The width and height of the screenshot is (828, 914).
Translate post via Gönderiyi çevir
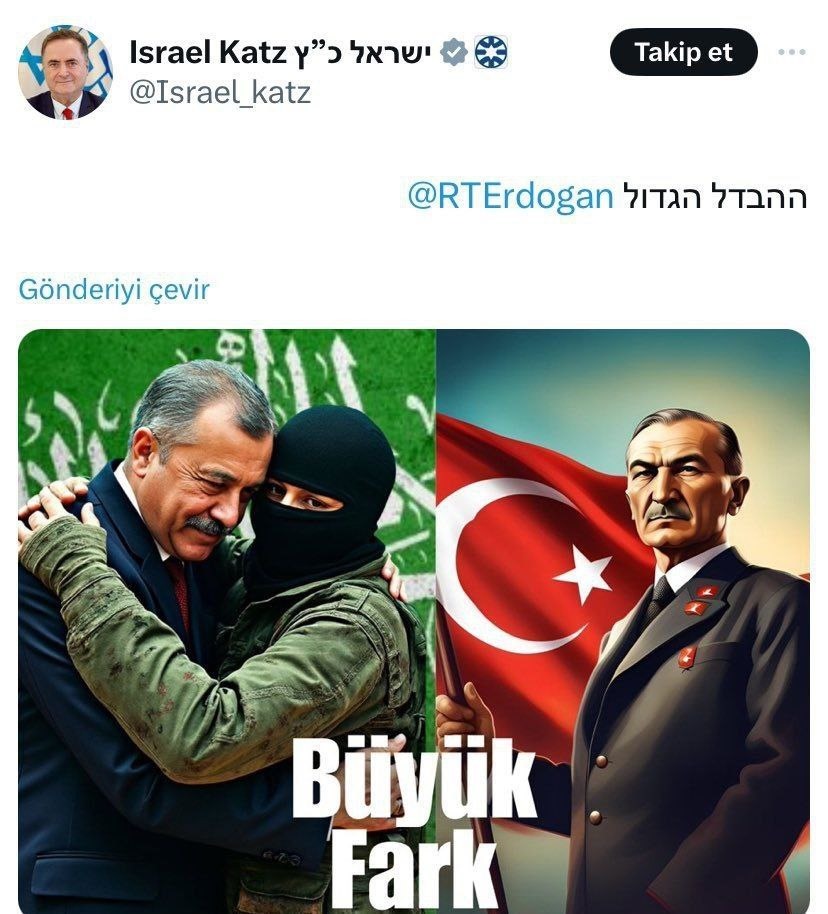click(x=114, y=290)
